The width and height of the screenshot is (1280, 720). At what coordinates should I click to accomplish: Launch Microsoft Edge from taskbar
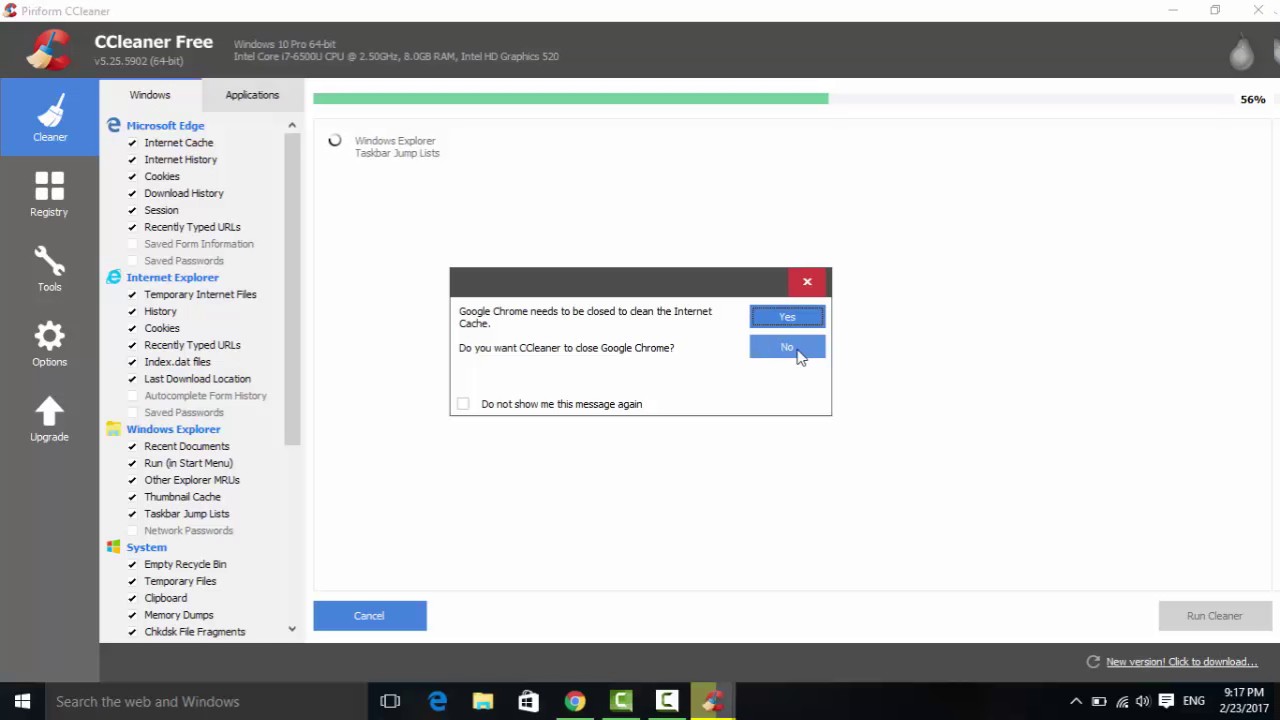coord(437,701)
